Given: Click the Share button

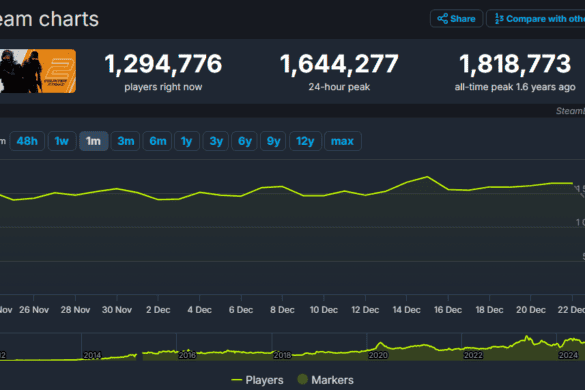Looking at the screenshot, I should tap(456, 19).
